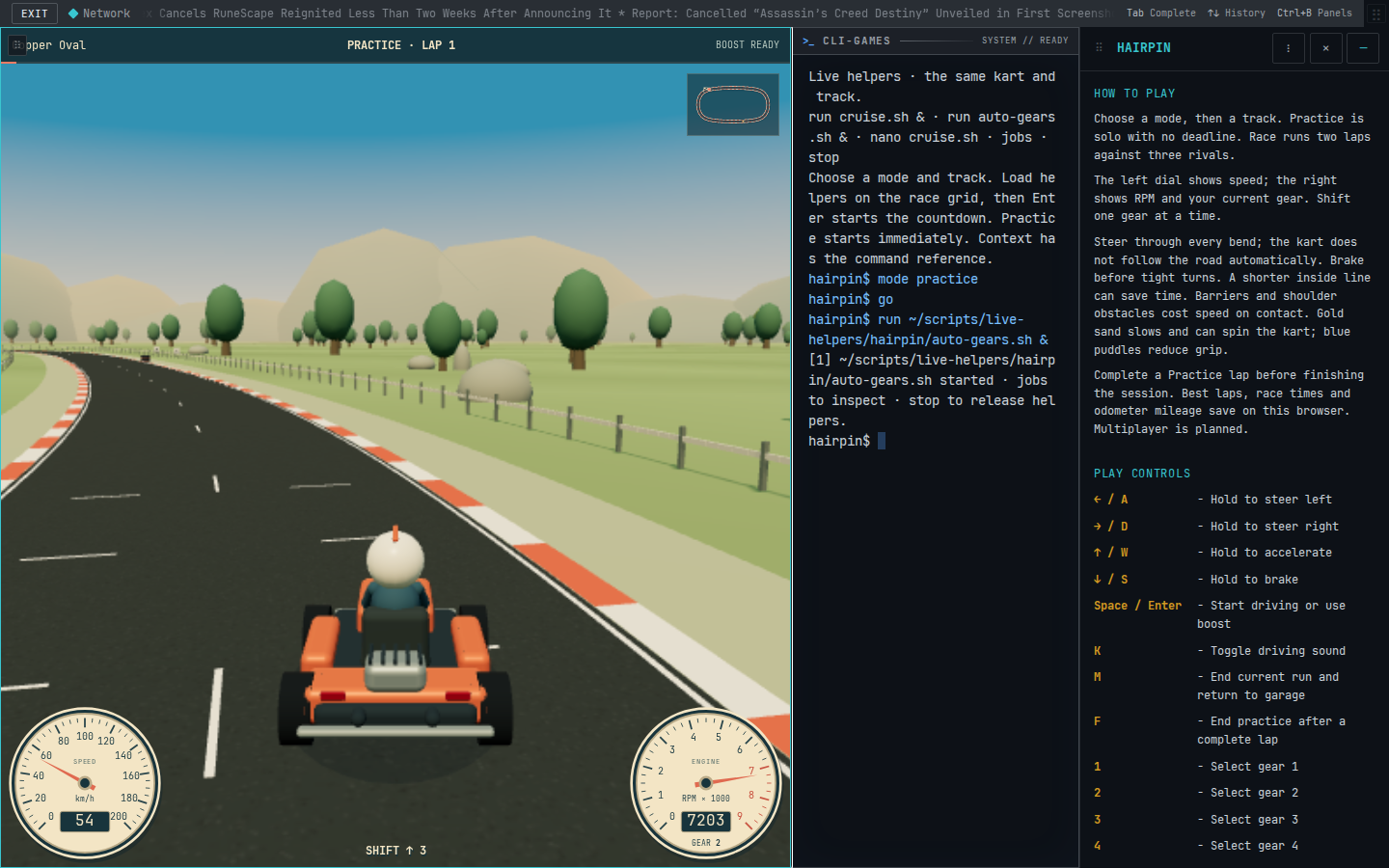This screenshot has width=1389, height=868.
Task: Click the PLAY CONTROLS heading
Action: click(1142, 474)
